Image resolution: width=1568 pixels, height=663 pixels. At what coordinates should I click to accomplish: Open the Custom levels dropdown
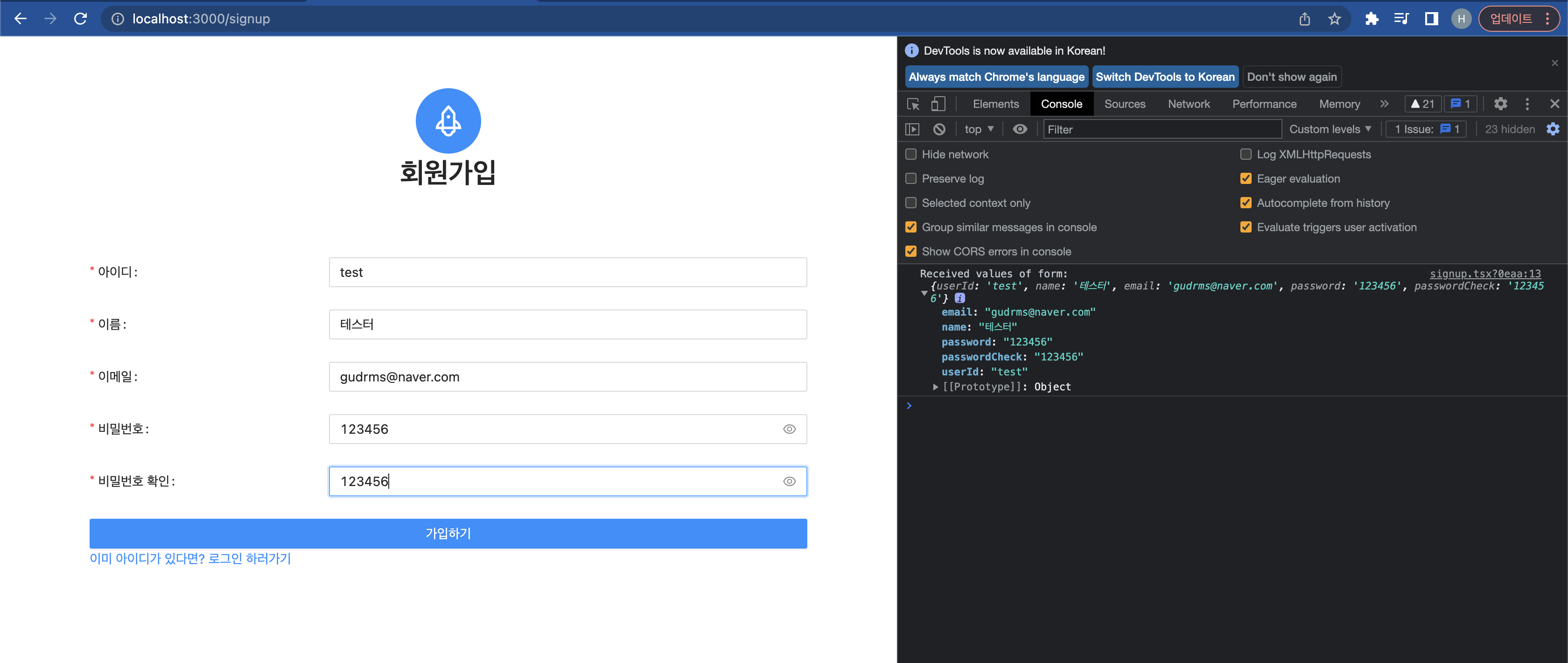pyautogui.click(x=1330, y=129)
